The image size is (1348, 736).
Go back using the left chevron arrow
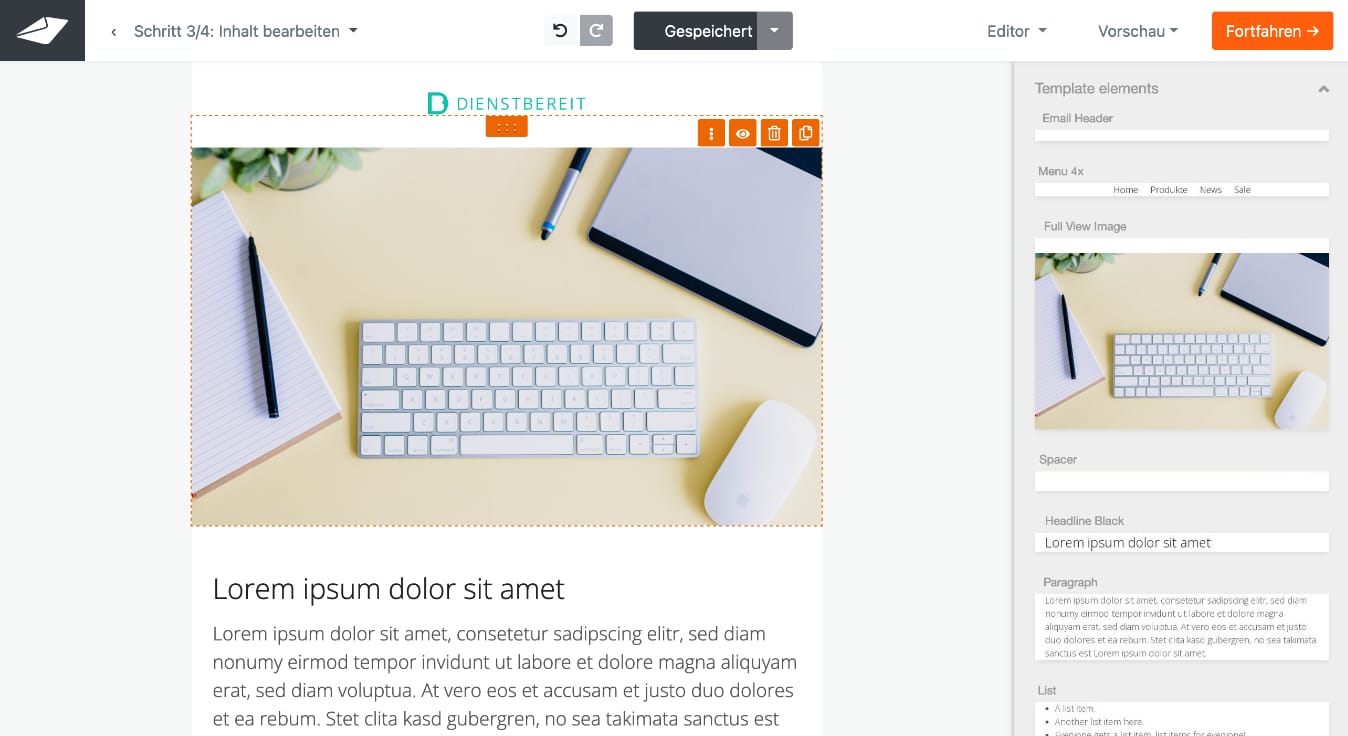pyautogui.click(x=113, y=32)
